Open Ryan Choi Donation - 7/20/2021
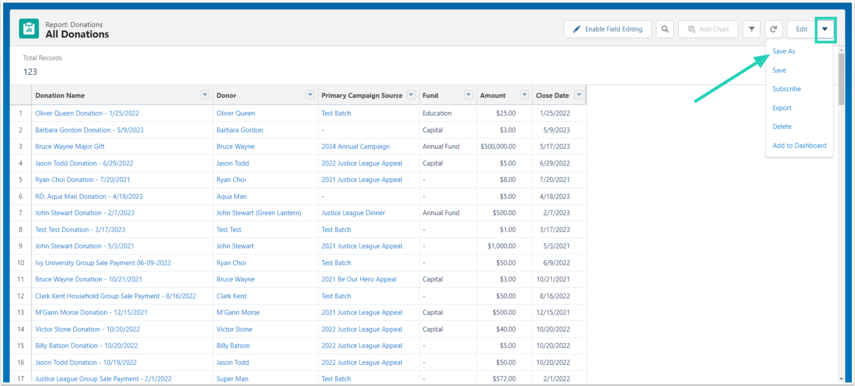Viewport: 855px width, 386px height. 83,179
